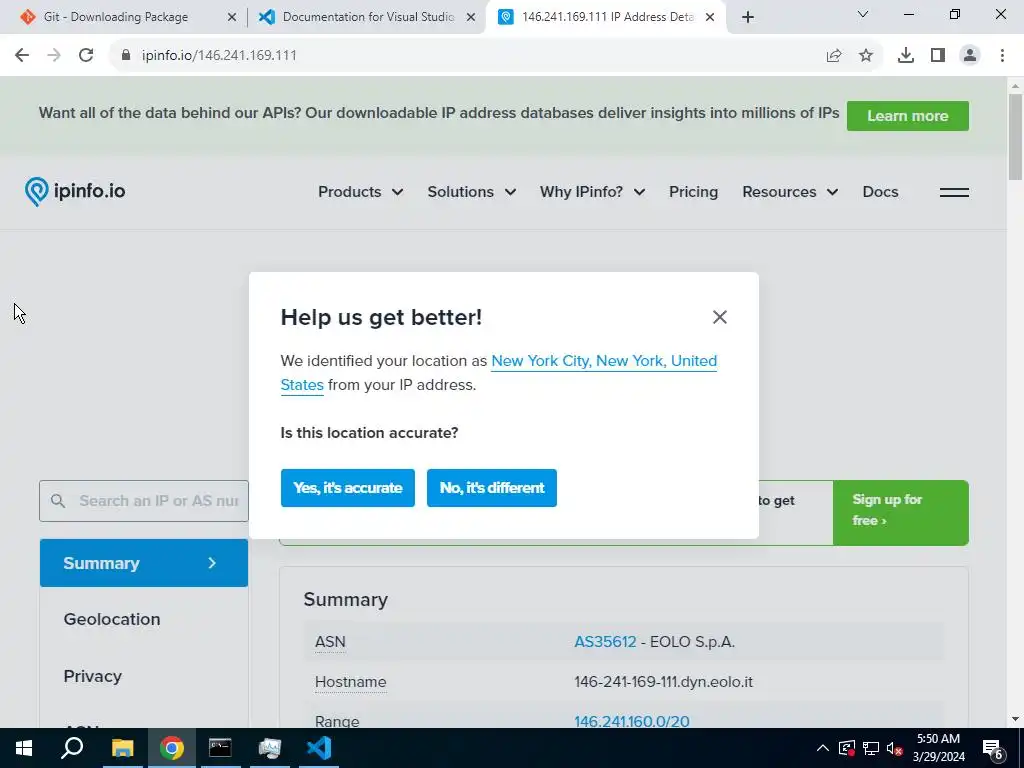Open the Windows Start menu
1024x768 pixels.
[24, 748]
